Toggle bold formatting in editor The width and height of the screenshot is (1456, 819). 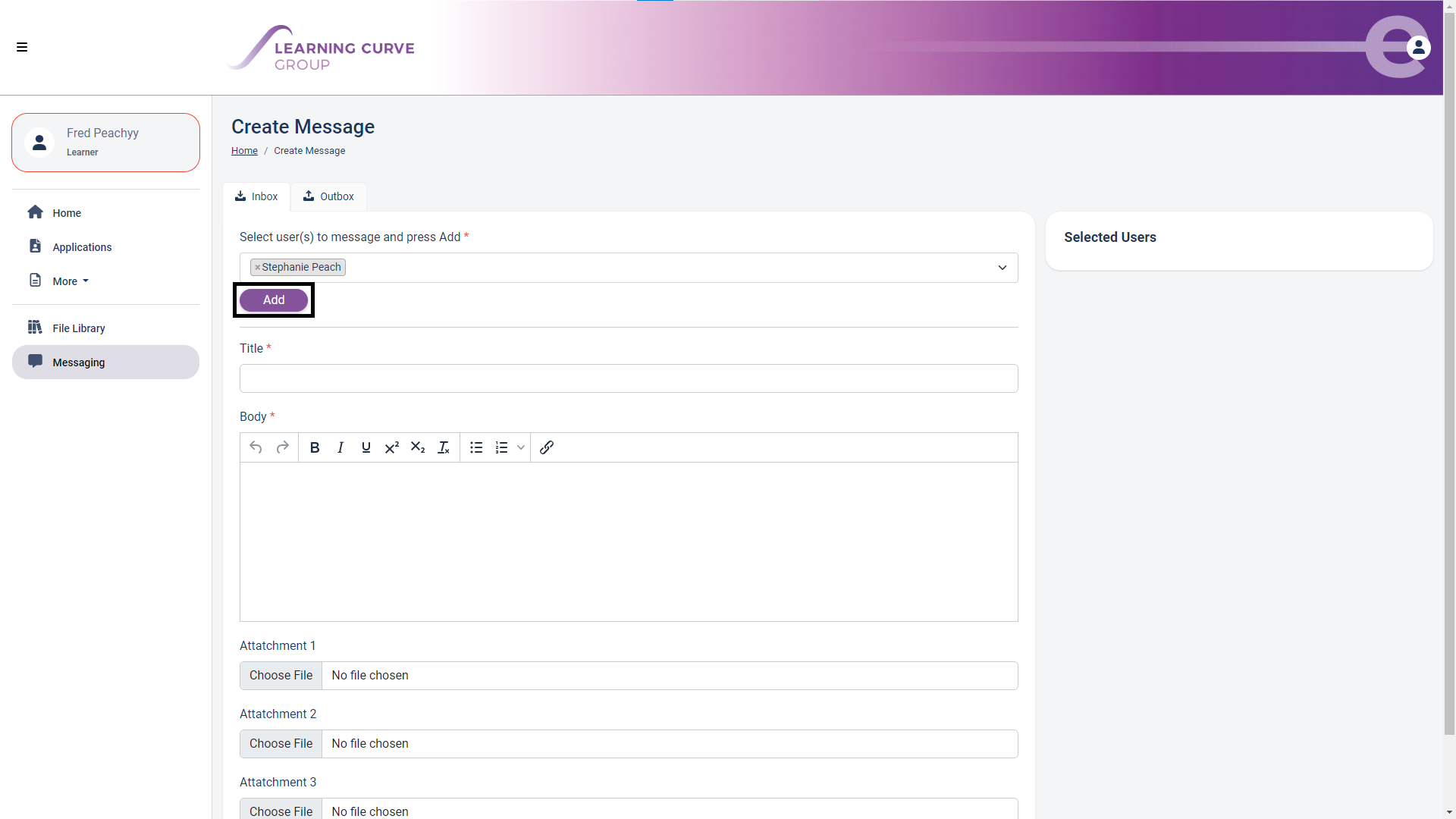[315, 447]
